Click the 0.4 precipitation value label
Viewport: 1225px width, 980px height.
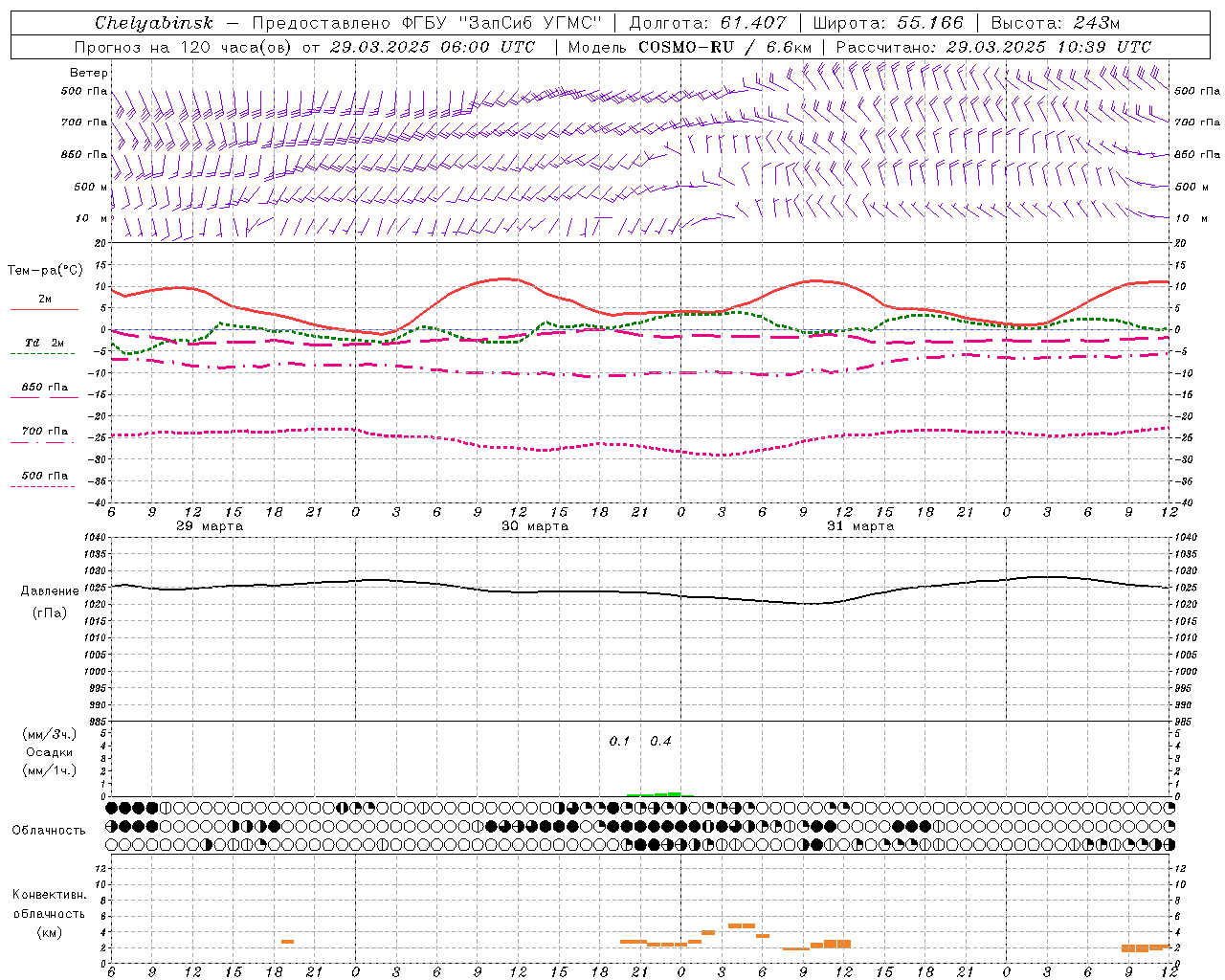(x=661, y=742)
